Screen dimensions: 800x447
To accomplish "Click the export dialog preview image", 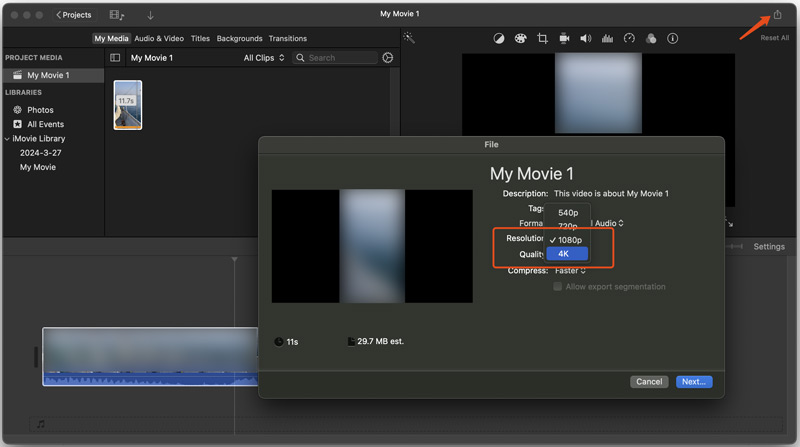I will tap(372, 246).
